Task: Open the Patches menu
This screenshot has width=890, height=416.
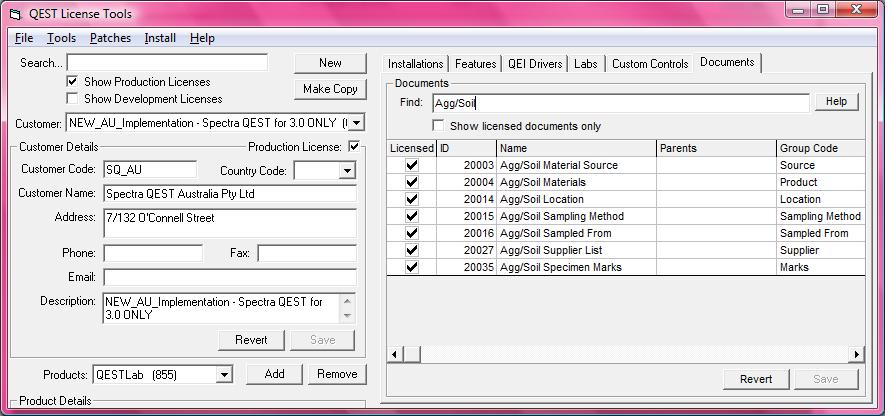Action: (110, 38)
